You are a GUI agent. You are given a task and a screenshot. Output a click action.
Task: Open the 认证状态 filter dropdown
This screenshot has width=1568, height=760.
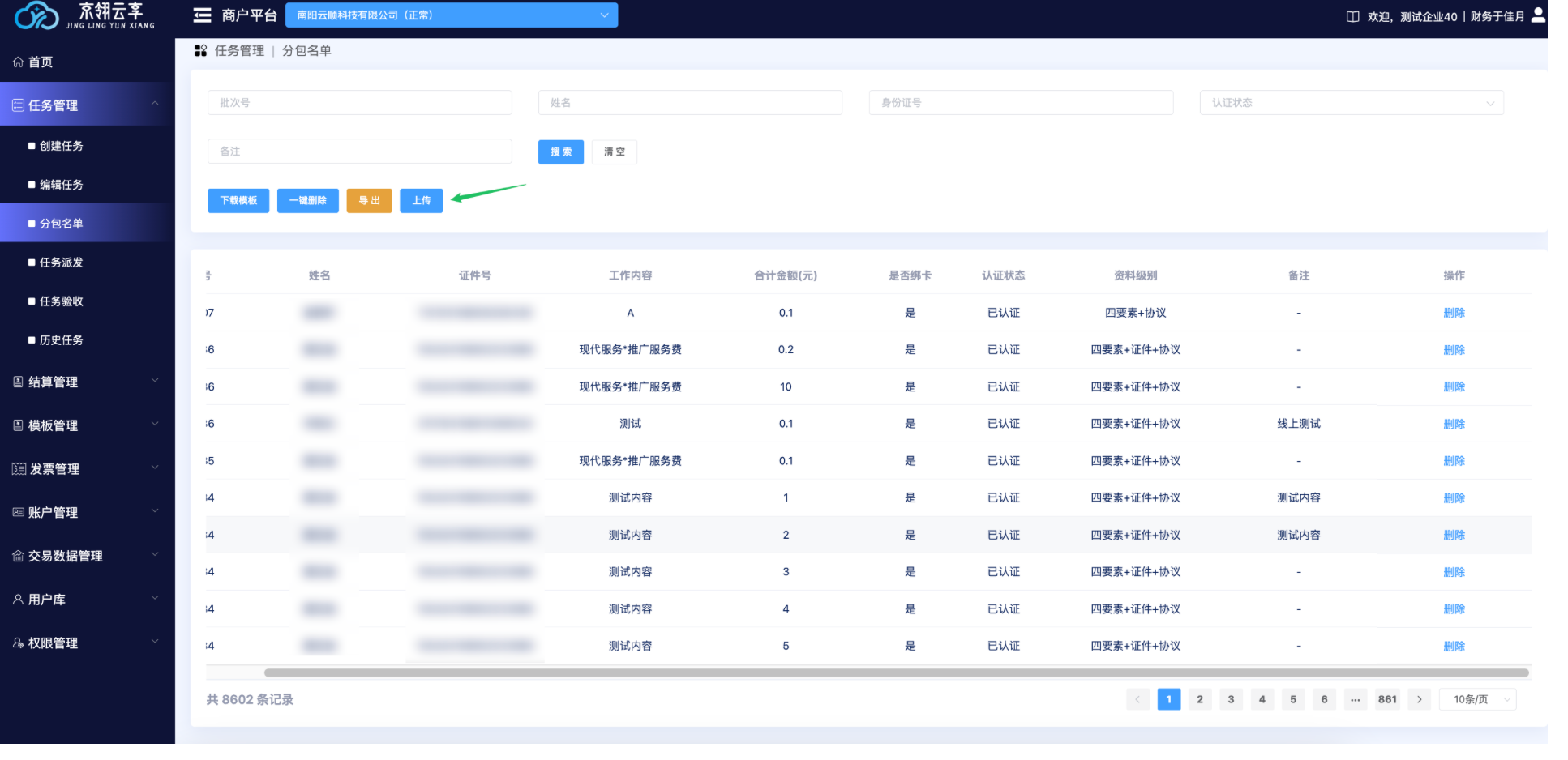1351,103
